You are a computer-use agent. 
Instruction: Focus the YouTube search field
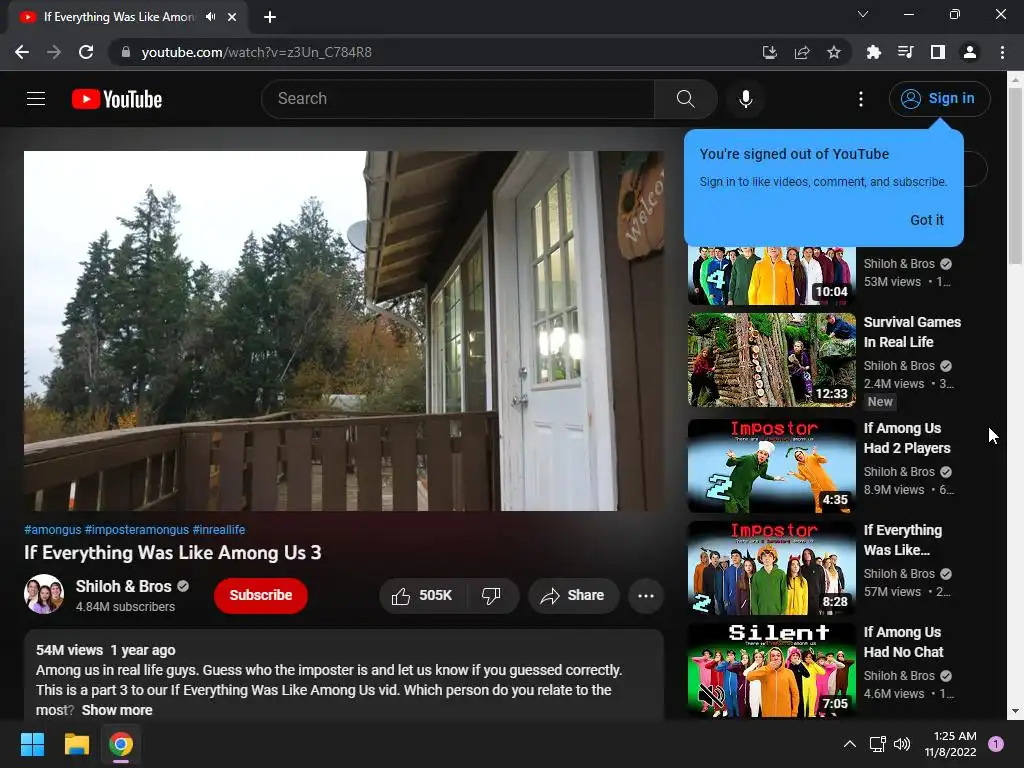pos(458,99)
